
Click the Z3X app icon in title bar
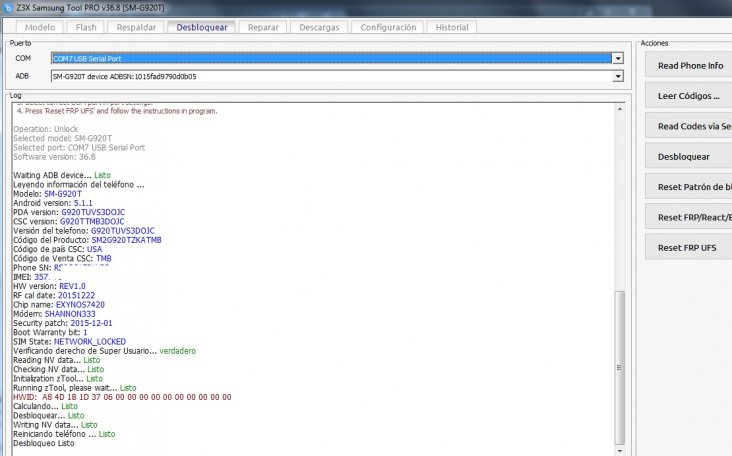[x=8, y=8]
